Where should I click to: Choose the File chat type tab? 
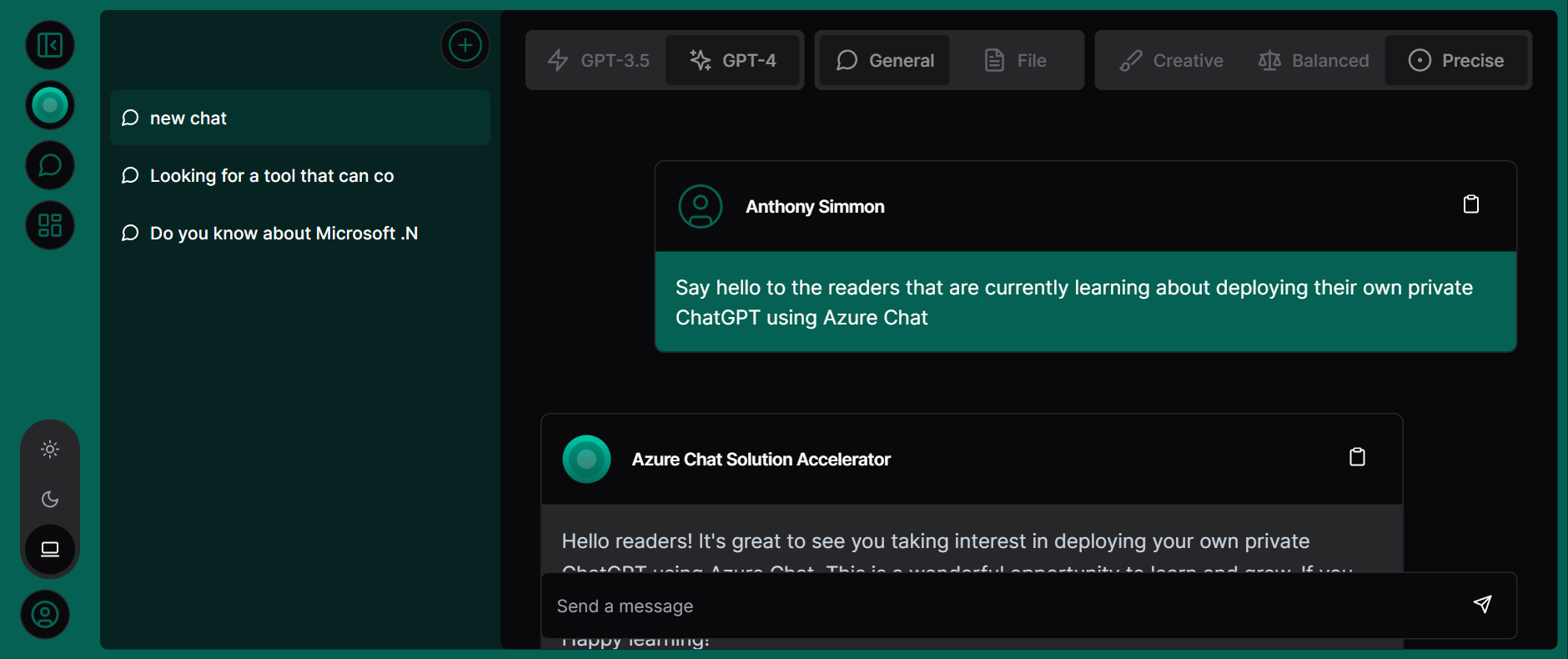[1015, 60]
